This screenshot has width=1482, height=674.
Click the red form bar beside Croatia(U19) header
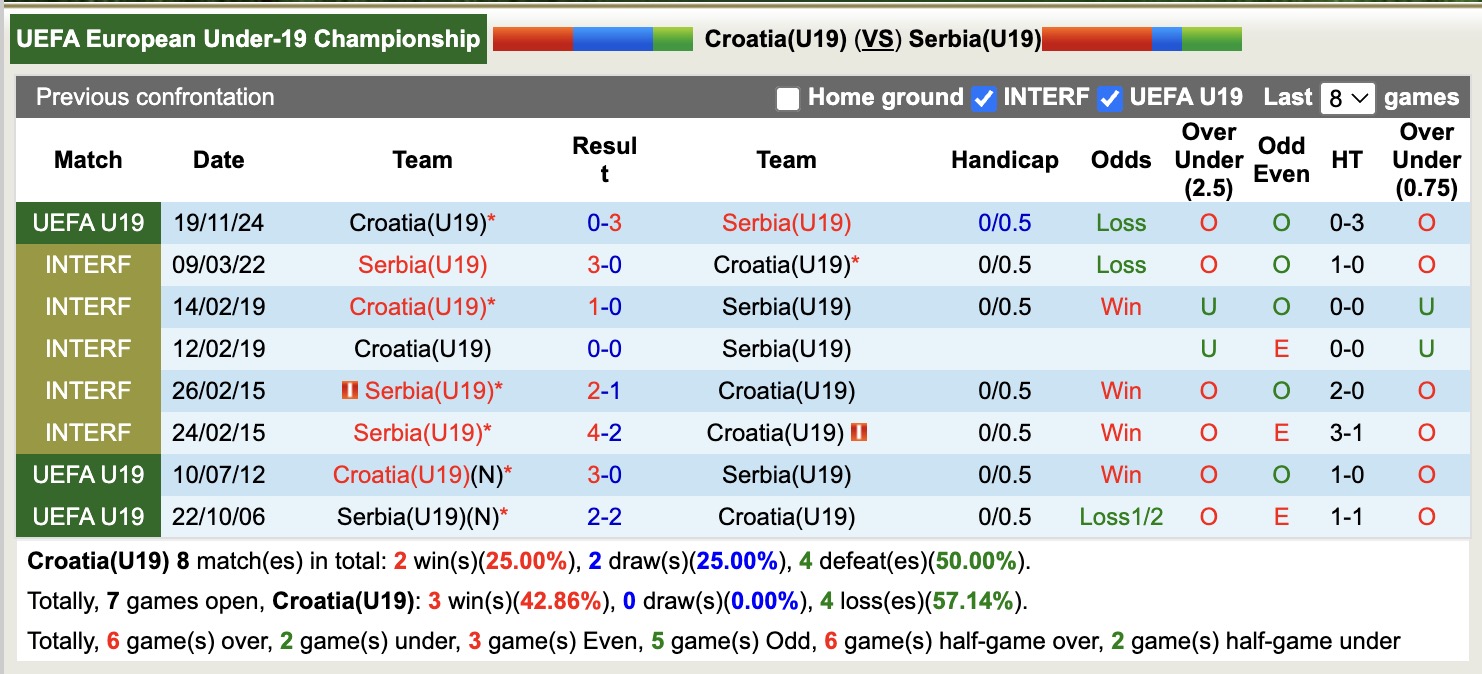pos(535,38)
